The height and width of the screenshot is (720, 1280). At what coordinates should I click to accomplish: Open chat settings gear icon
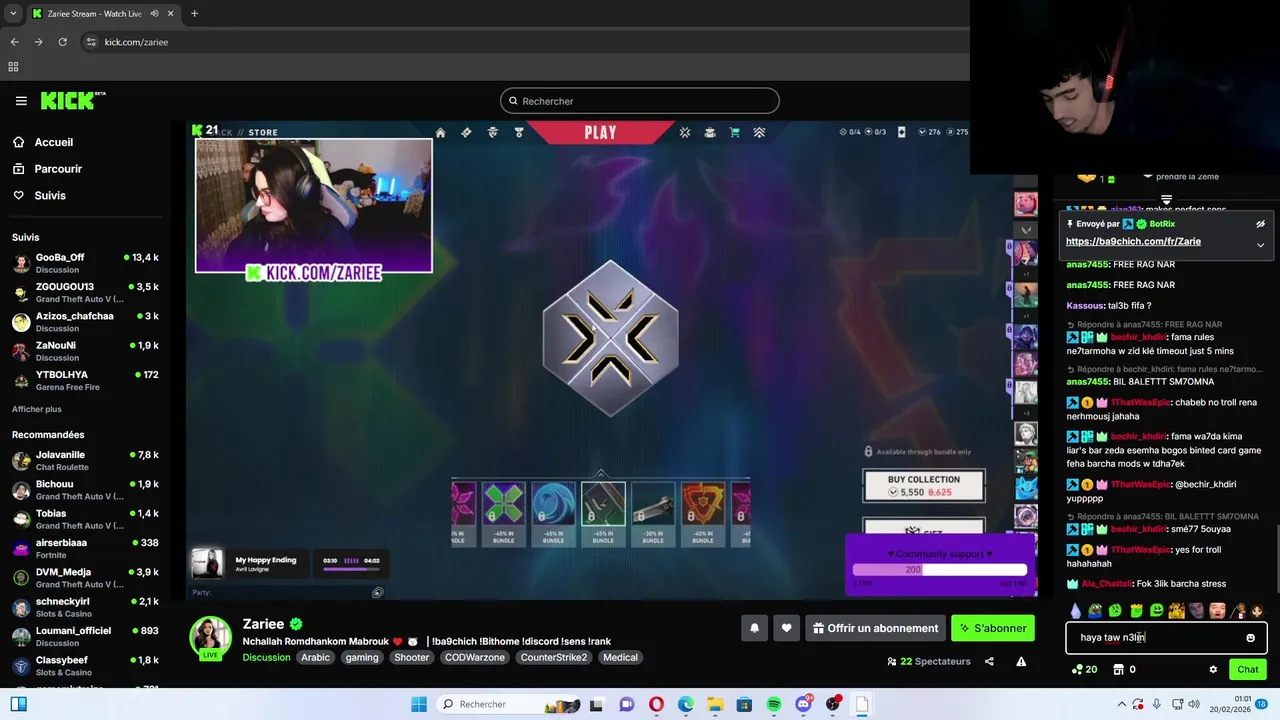pos(1213,669)
